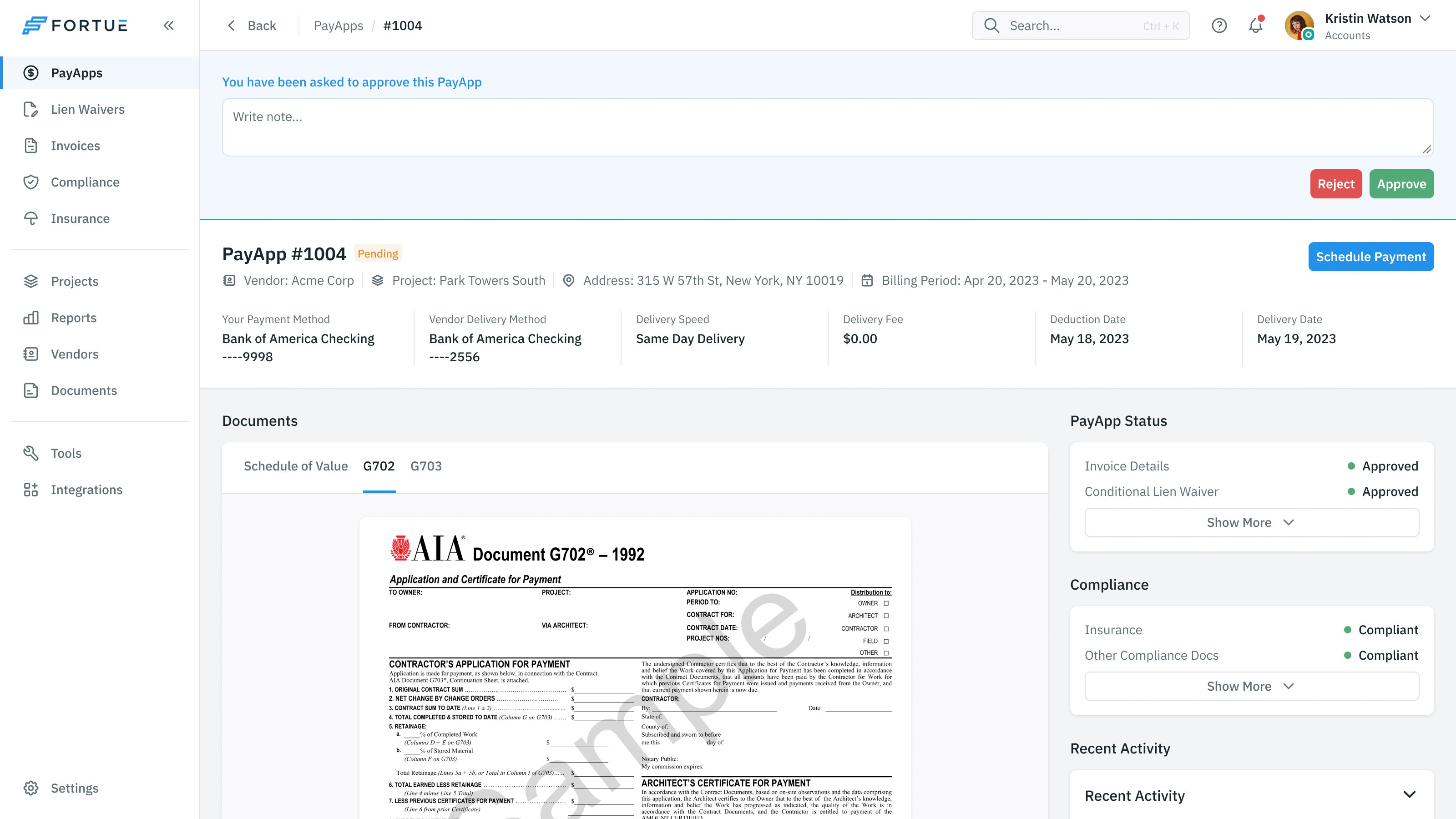Click 'May 18, 2023' deduction date
1456x819 pixels.
point(1089,339)
